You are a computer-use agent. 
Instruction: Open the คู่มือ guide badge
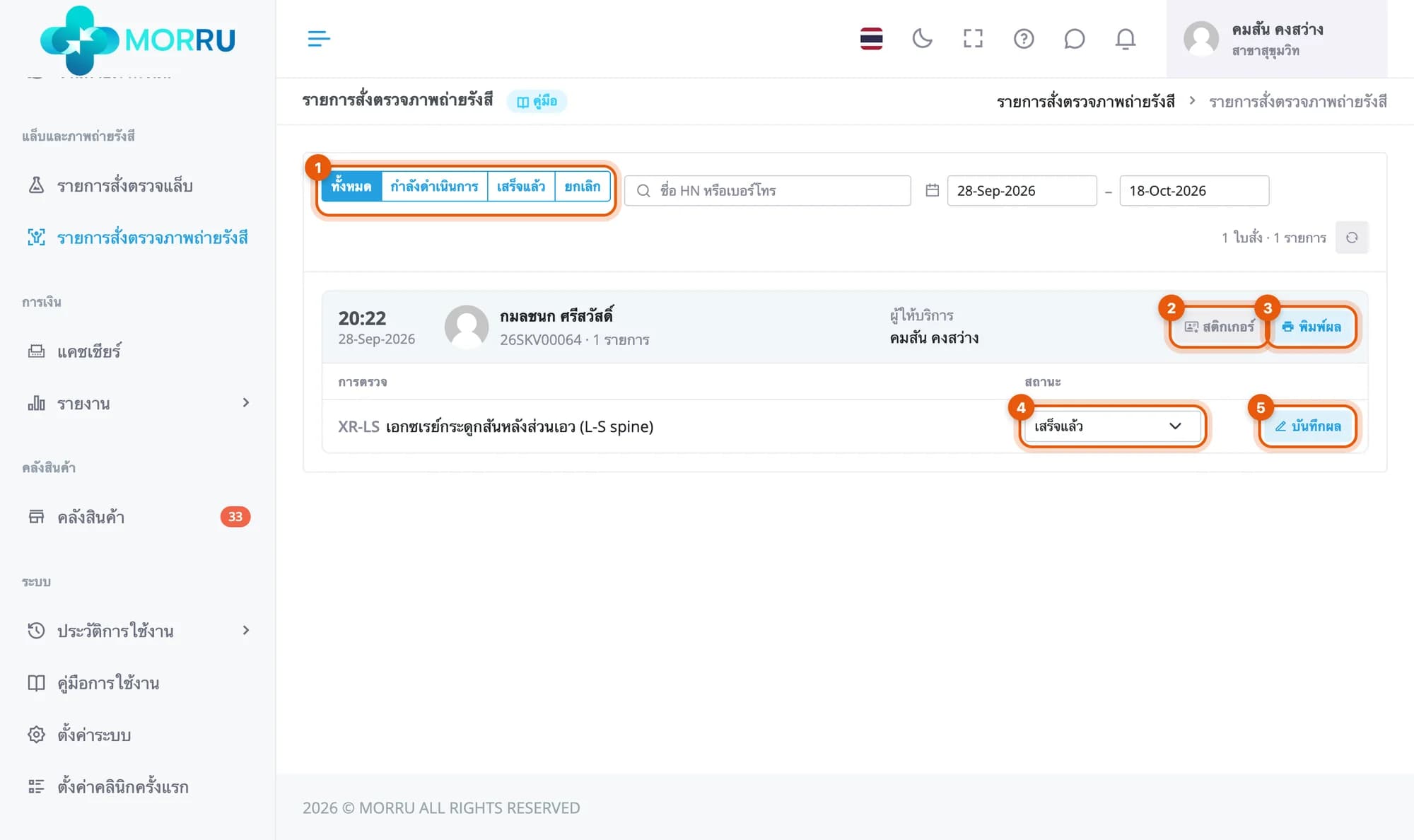click(537, 101)
